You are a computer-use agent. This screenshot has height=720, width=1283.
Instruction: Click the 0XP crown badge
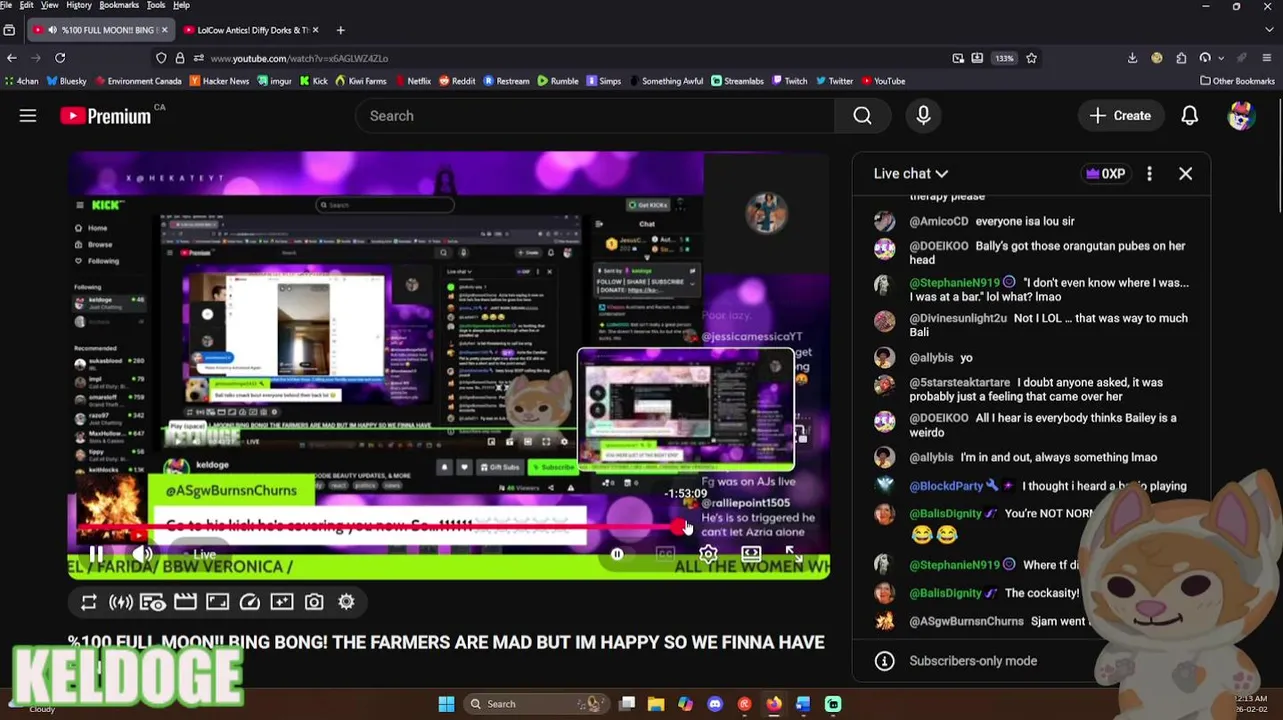(x=1106, y=174)
